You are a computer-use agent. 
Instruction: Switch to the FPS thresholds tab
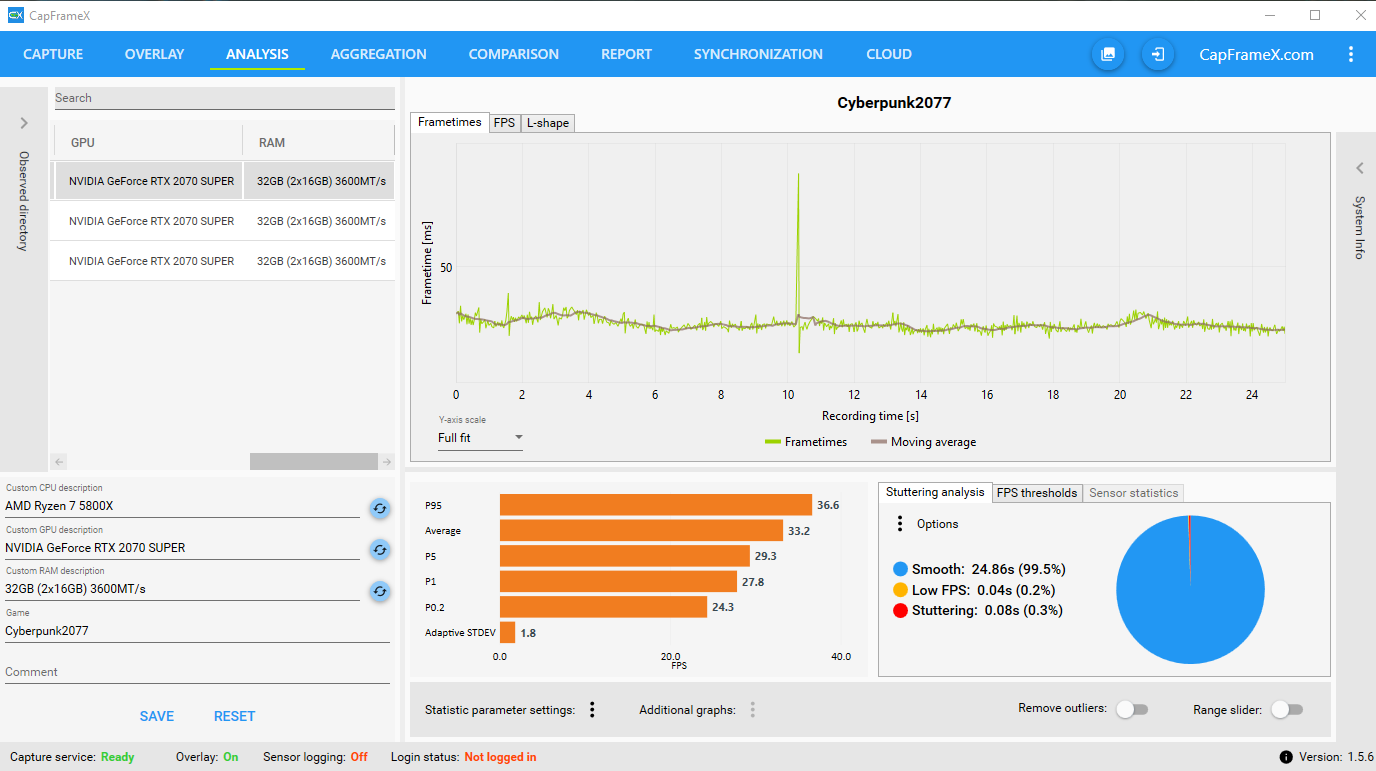pos(1037,492)
